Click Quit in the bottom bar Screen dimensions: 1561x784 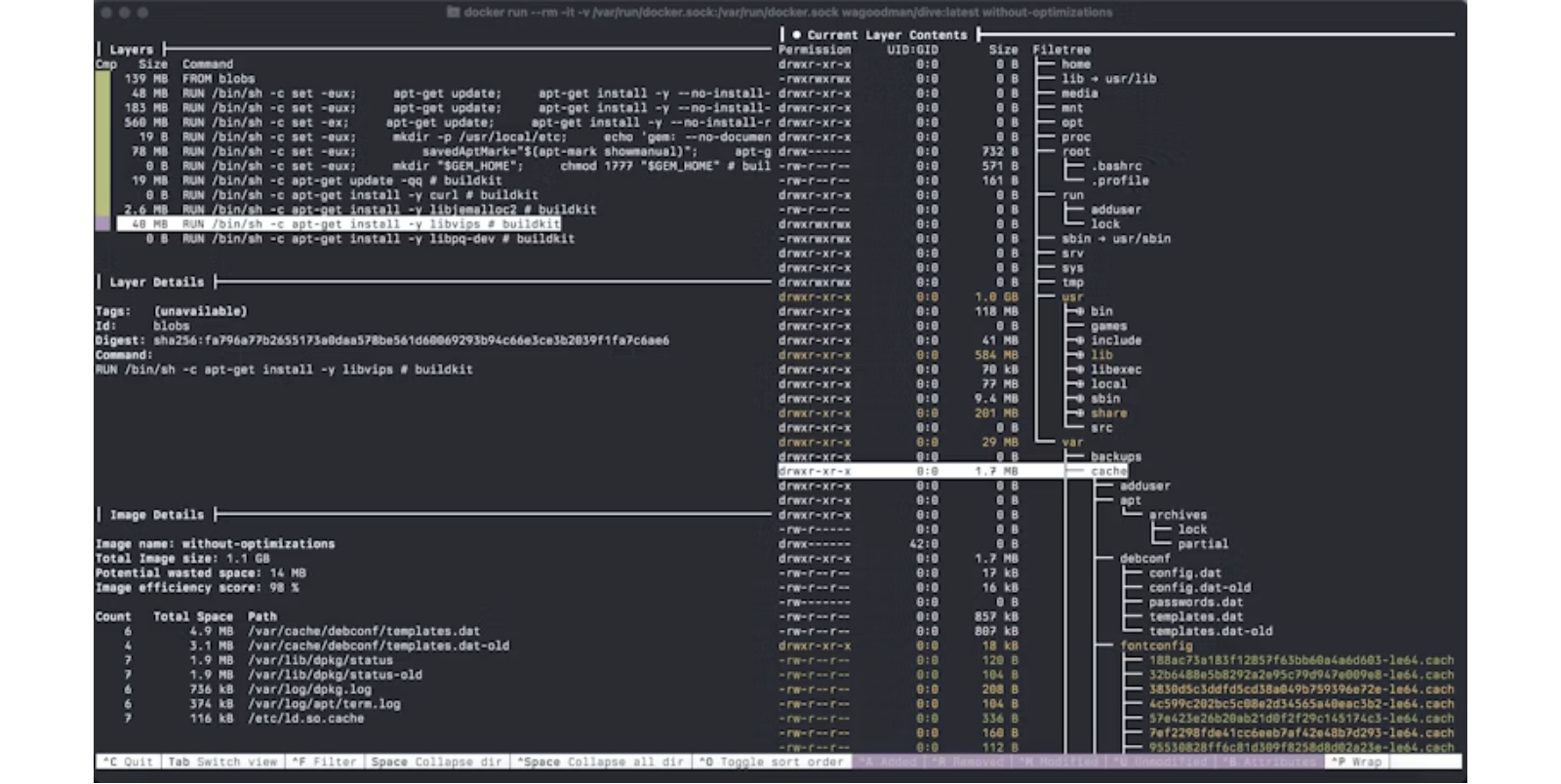point(127,762)
